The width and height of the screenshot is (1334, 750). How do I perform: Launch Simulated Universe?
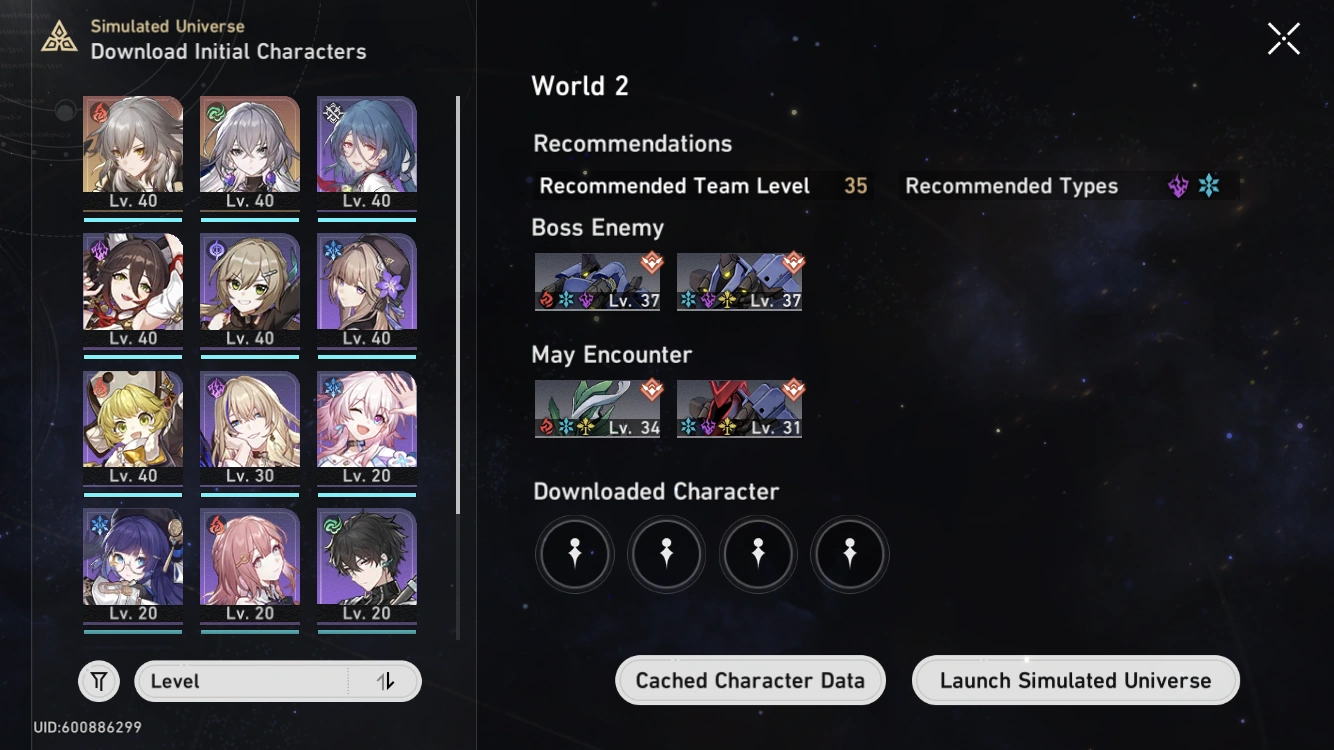(x=1076, y=680)
